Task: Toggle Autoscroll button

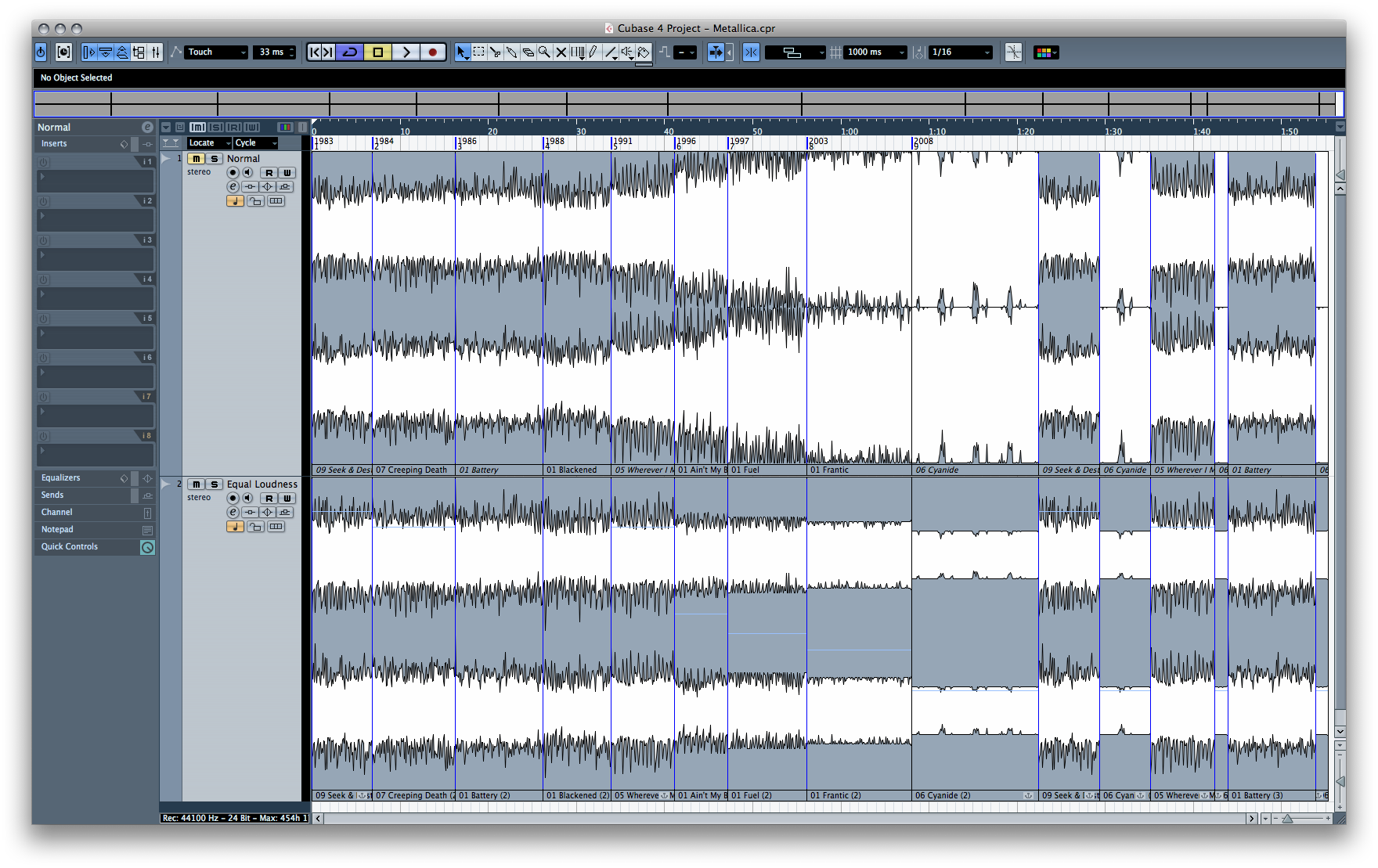Action: pos(715,52)
